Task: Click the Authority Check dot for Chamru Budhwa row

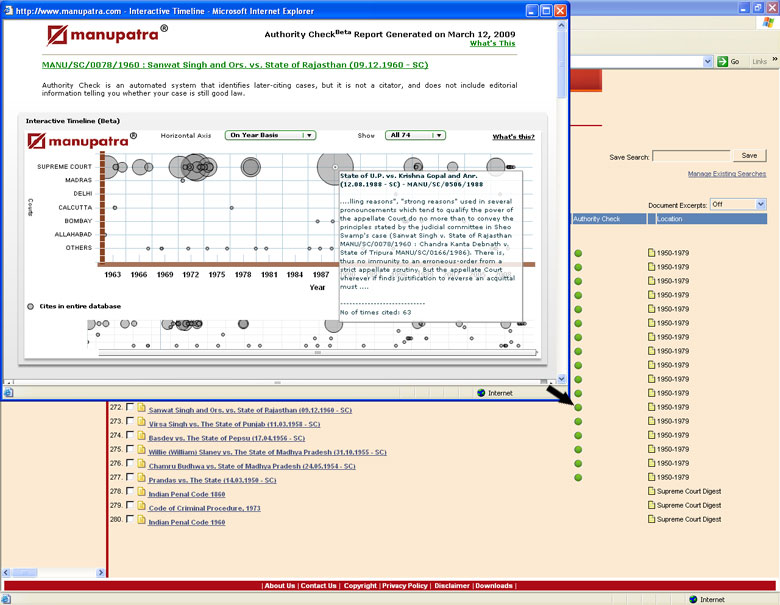Action: [x=578, y=463]
